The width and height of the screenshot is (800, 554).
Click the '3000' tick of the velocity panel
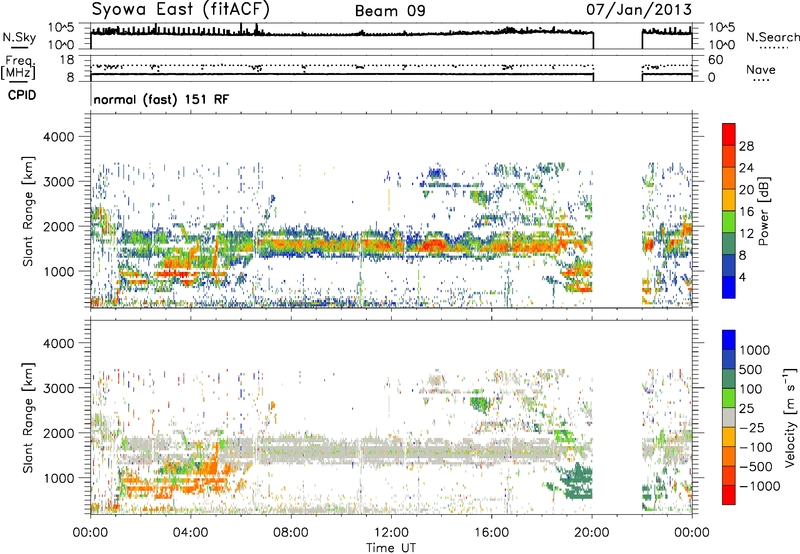click(59, 388)
